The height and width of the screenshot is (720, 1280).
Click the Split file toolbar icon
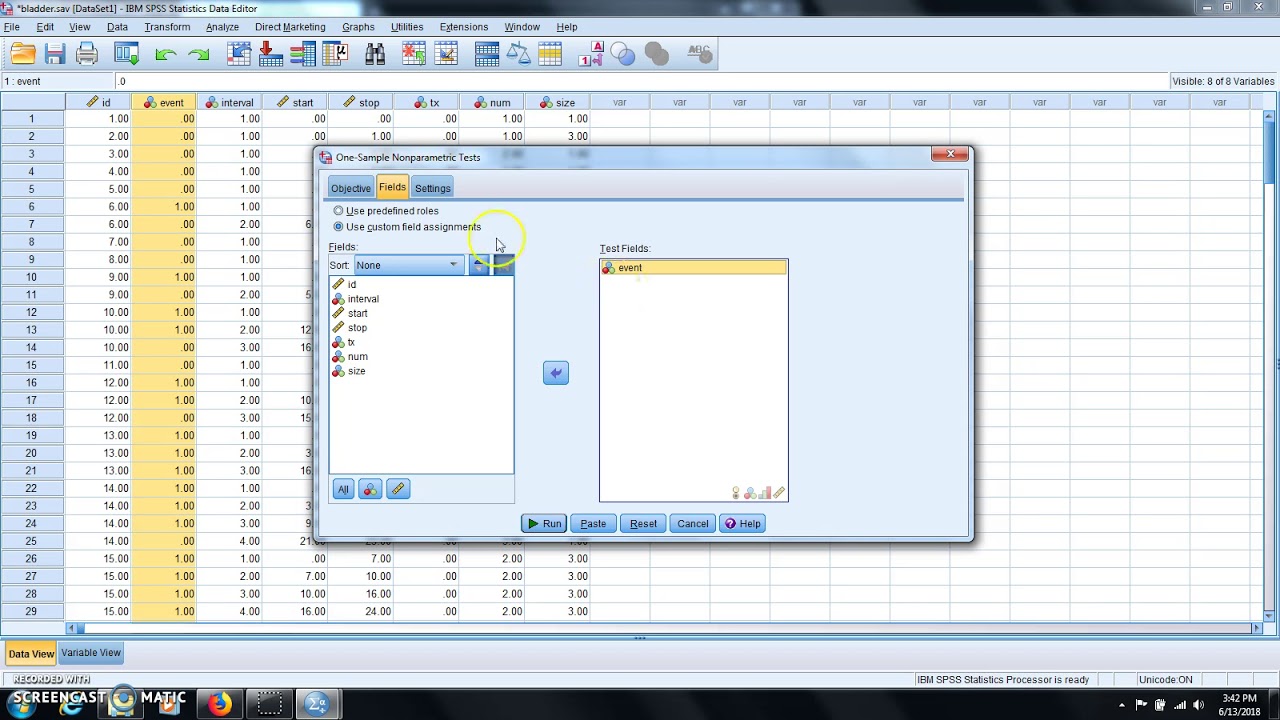click(x=487, y=54)
